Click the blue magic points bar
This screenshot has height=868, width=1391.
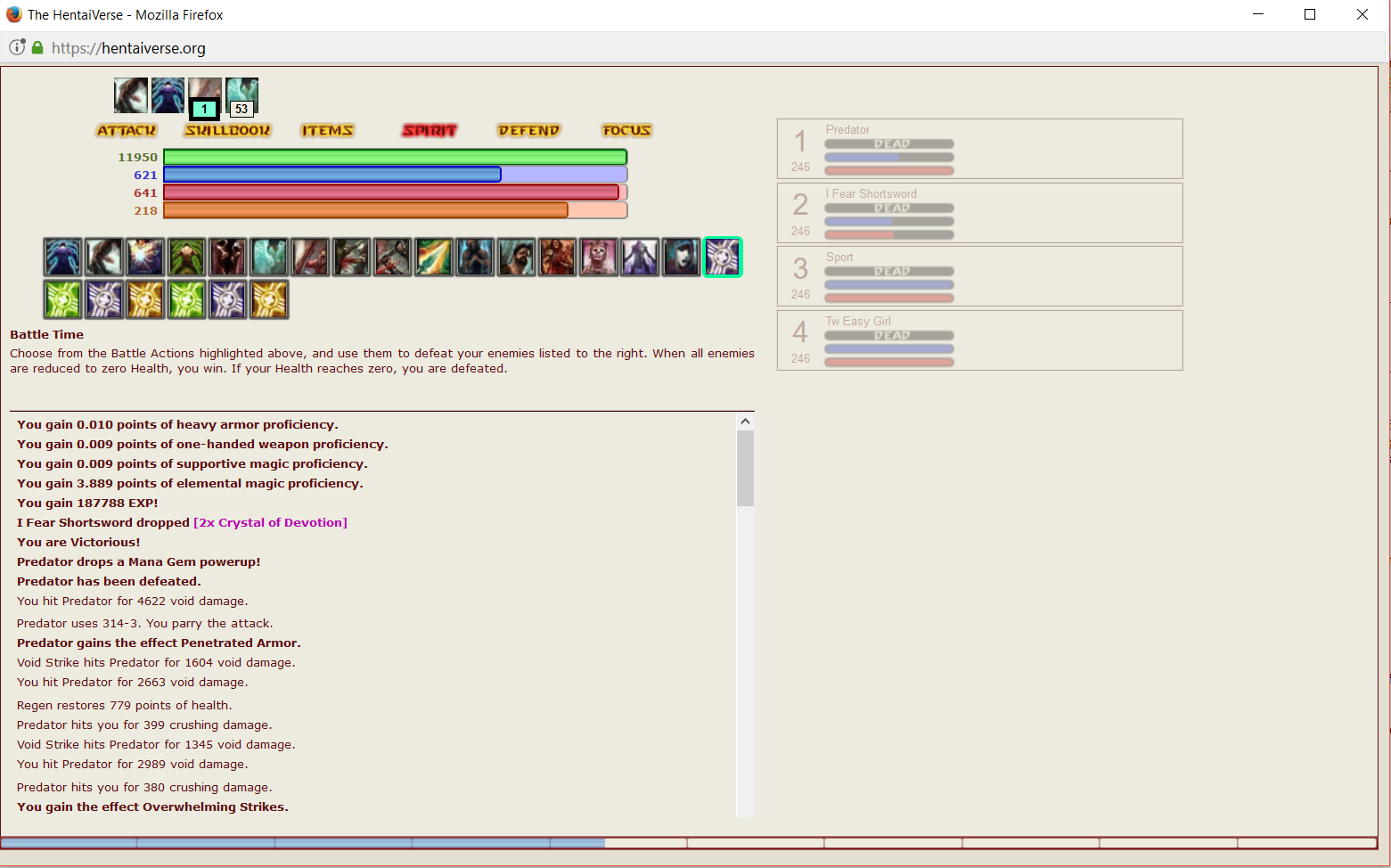click(396, 176)
